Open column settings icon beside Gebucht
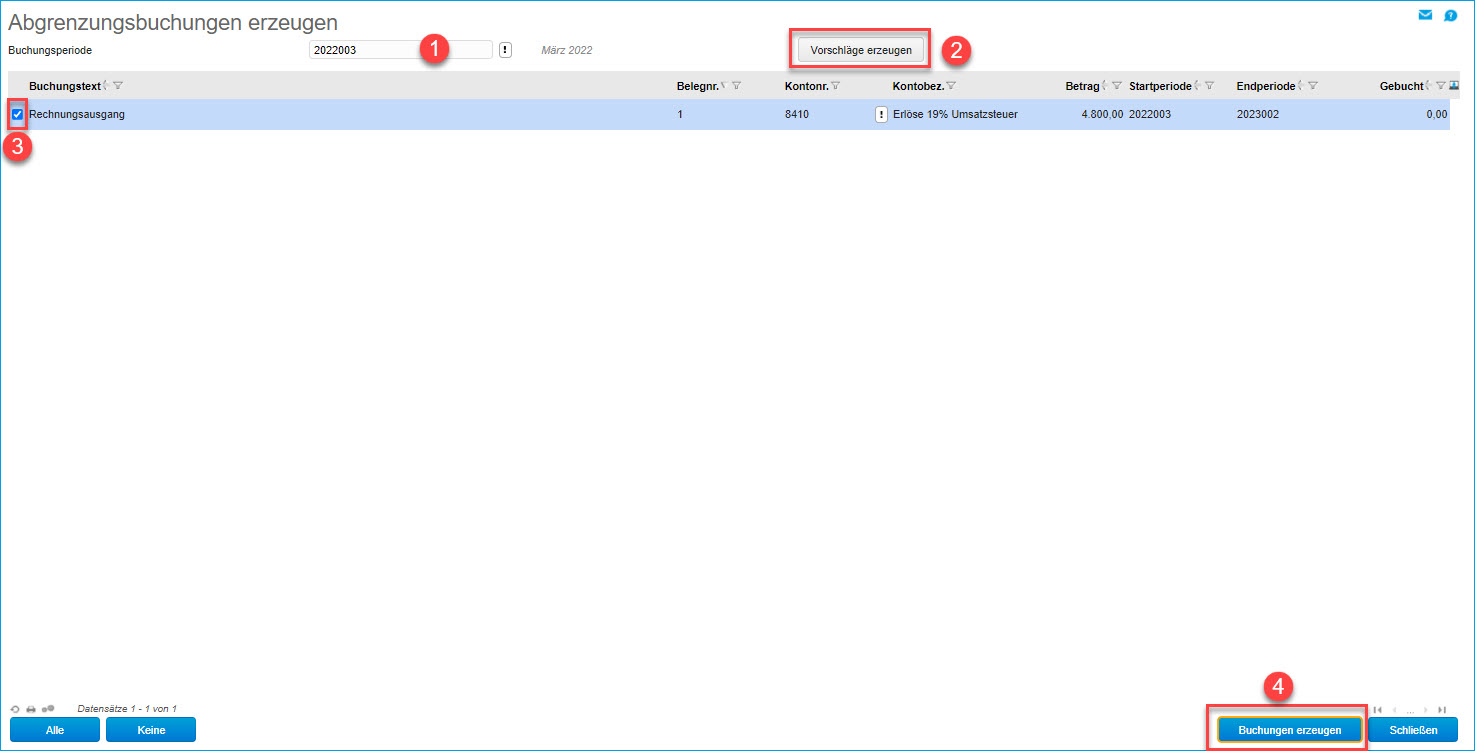This screenshot has width=1475, height=751. 1453,86
